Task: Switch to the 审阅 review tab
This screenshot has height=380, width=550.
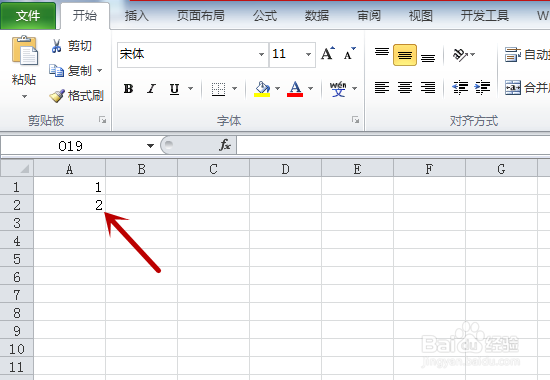Action: (369, 16)
